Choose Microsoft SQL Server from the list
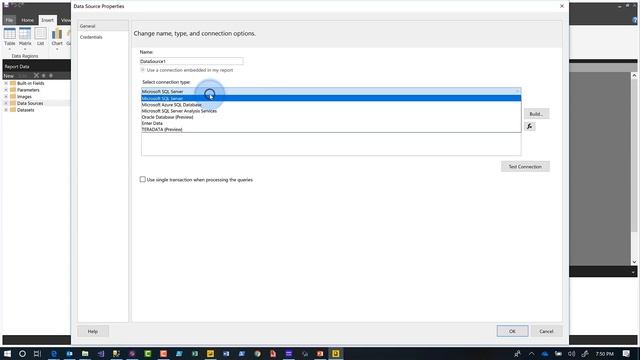Screen dimensions: 640x360 click(331, 98)
